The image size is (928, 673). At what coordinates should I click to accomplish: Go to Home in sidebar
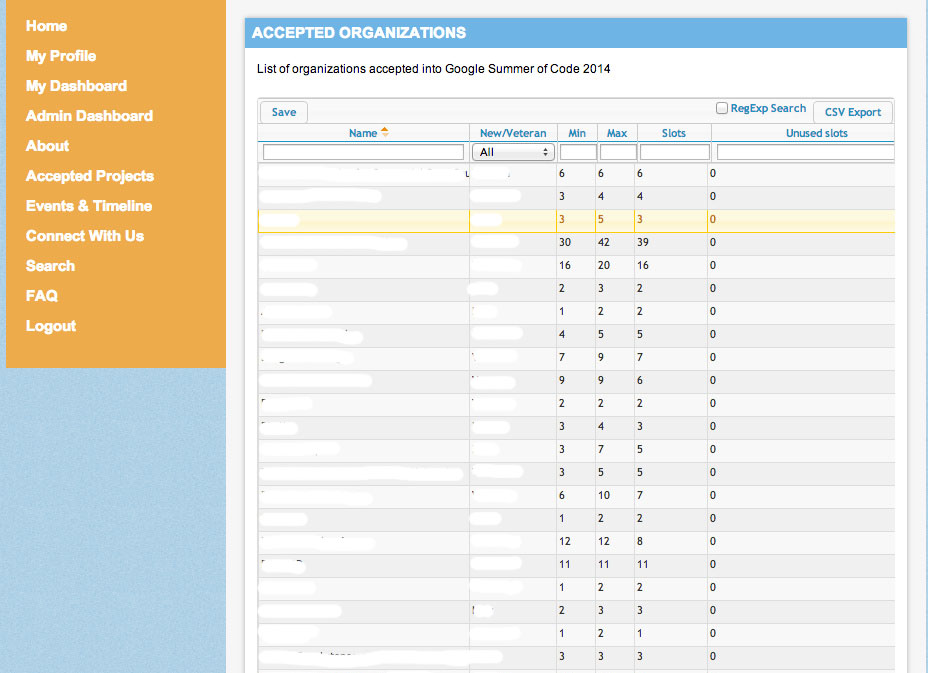point(46,26)
